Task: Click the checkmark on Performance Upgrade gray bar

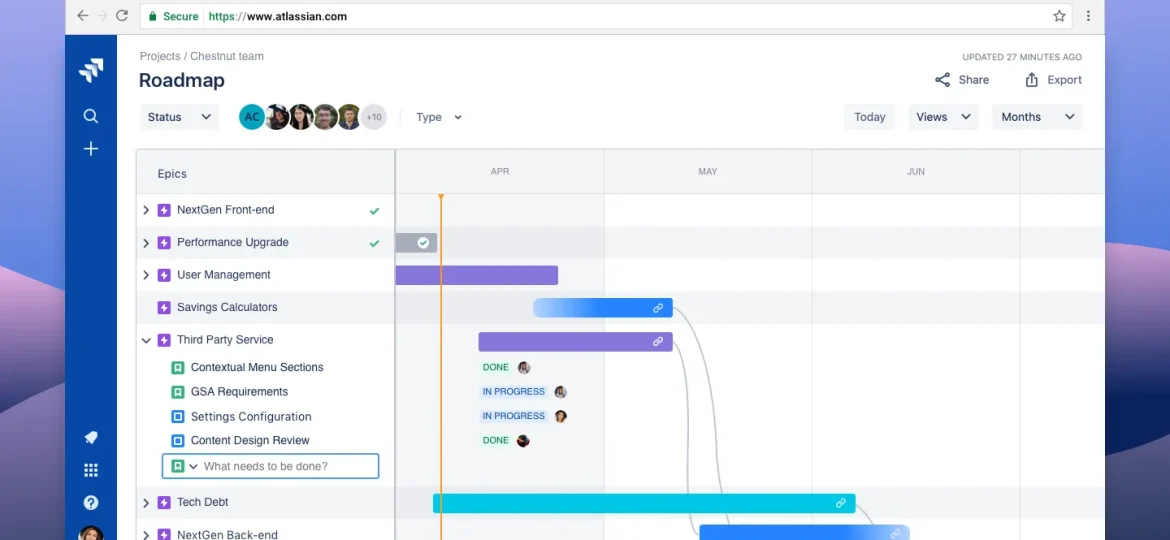Action: [423, 242]
